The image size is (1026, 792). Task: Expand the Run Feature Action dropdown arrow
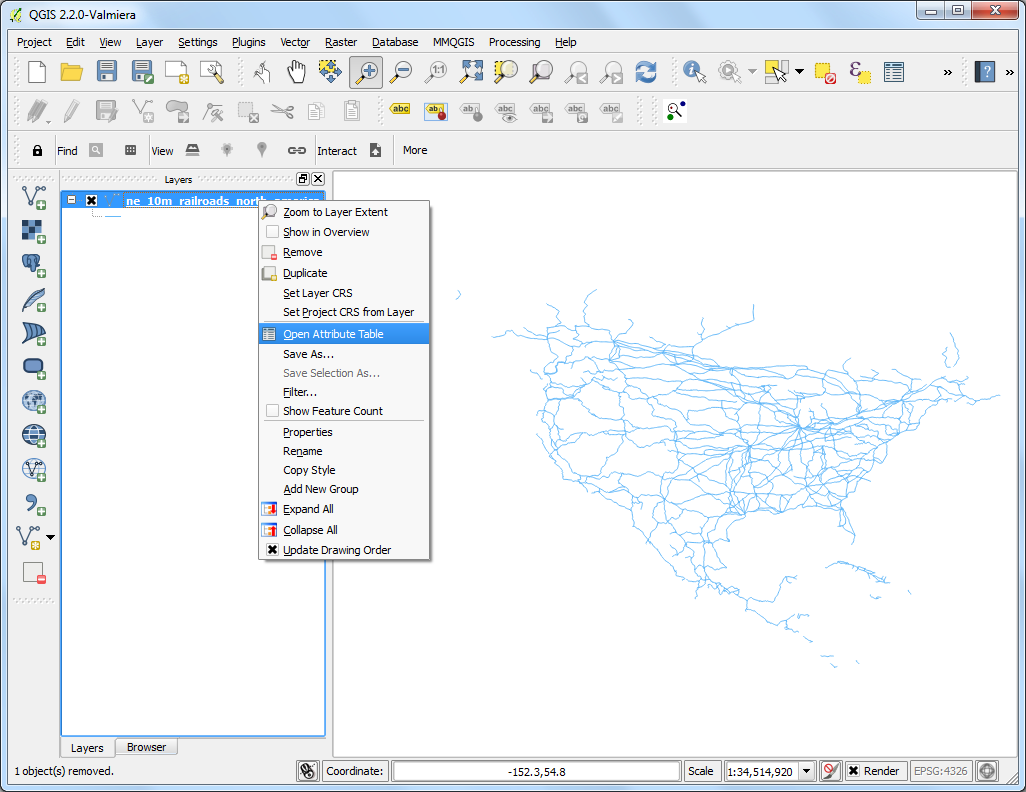point(752,71)
